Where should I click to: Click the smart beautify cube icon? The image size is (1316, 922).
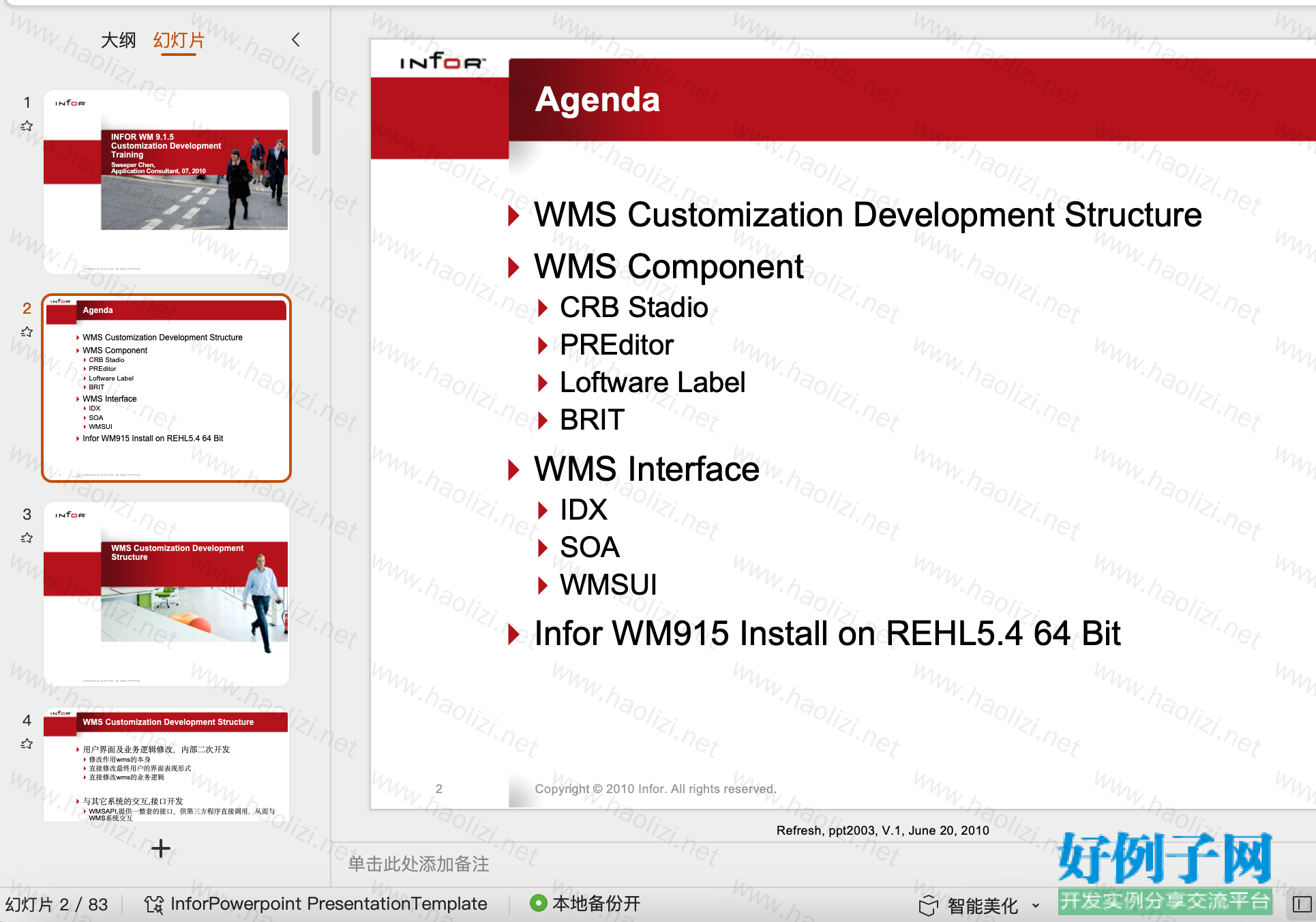tap(928, 906)
